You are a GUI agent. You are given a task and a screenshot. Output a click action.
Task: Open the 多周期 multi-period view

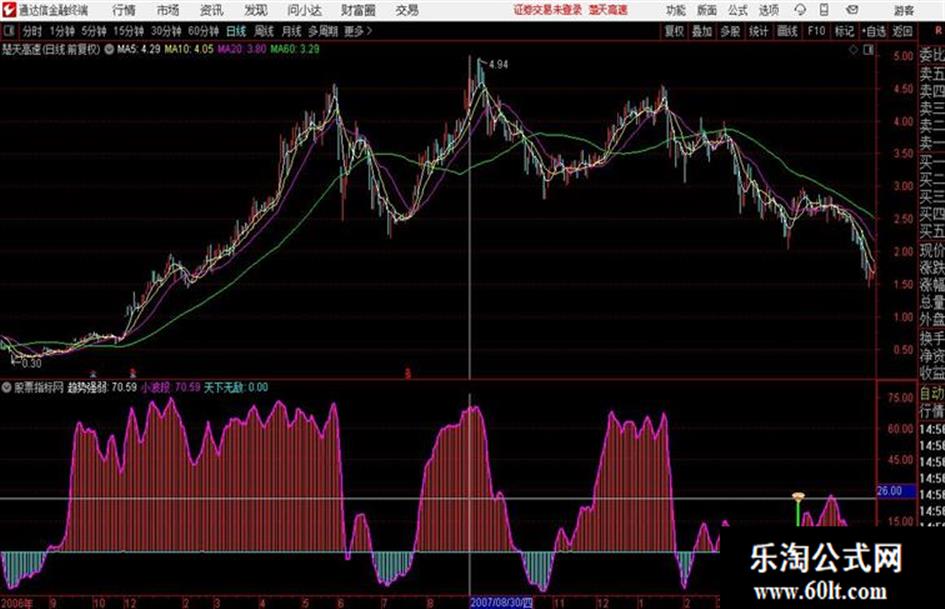point(323,31)
